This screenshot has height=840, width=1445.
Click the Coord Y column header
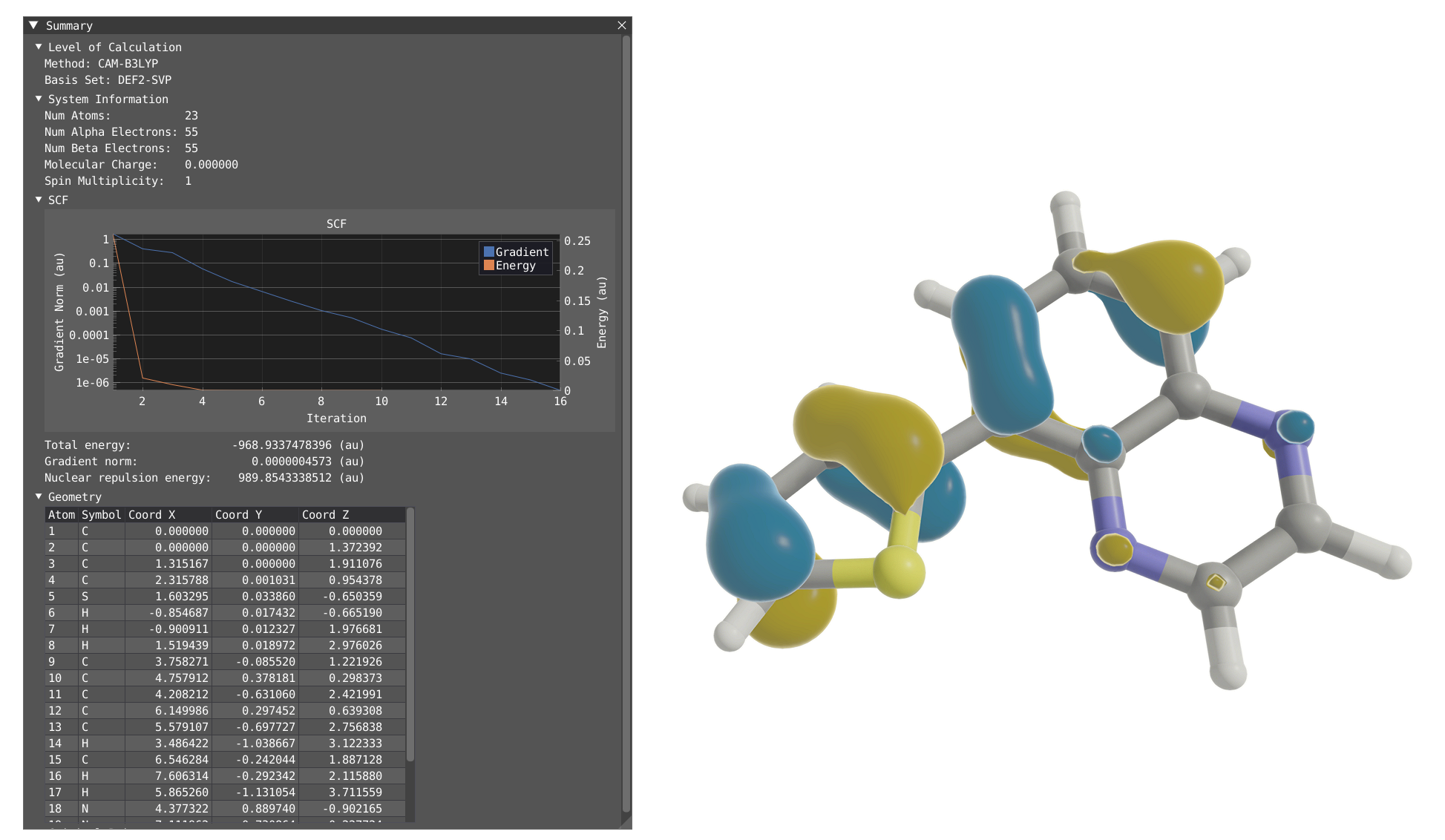tap(238, 514)
